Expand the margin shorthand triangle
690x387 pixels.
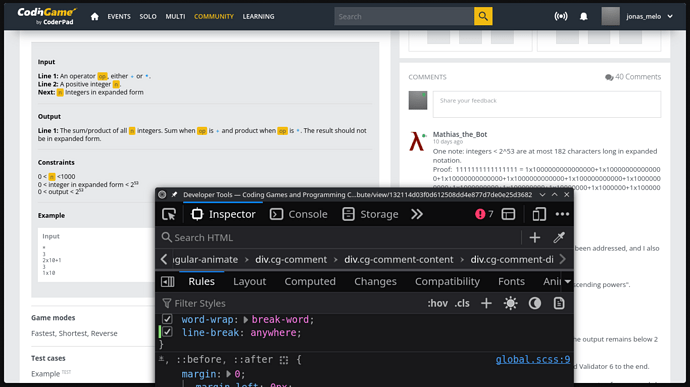point(229,374)
